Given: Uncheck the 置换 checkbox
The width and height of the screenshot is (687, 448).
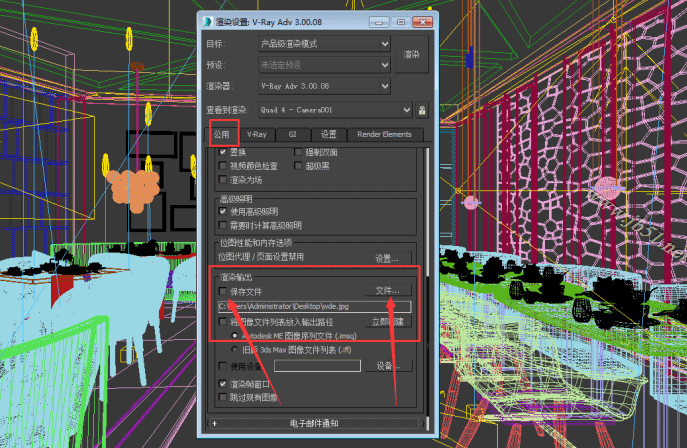Looking at the screenshot, I should point(223,152).
